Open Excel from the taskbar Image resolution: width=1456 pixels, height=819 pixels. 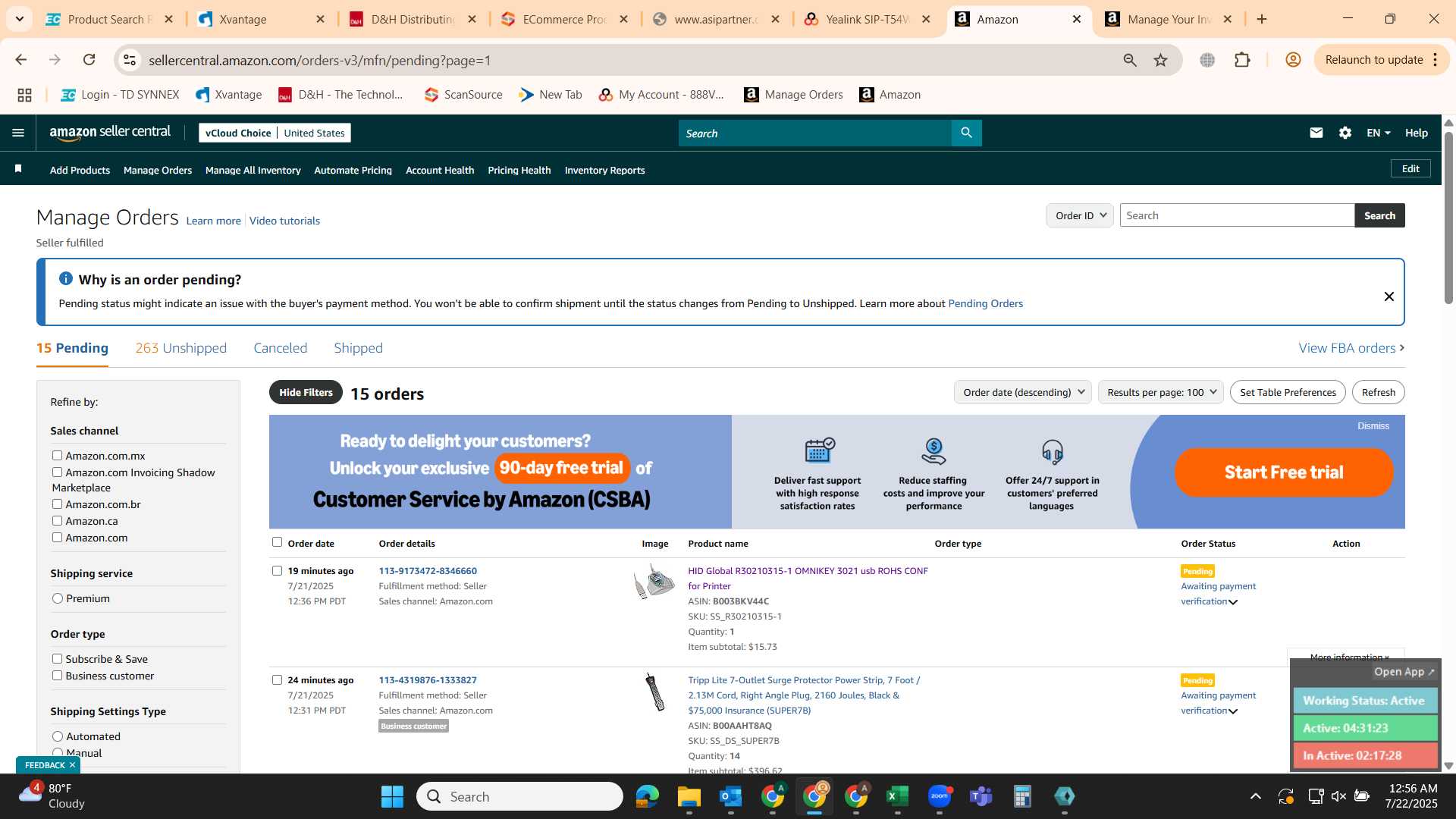tap(897, 796)
